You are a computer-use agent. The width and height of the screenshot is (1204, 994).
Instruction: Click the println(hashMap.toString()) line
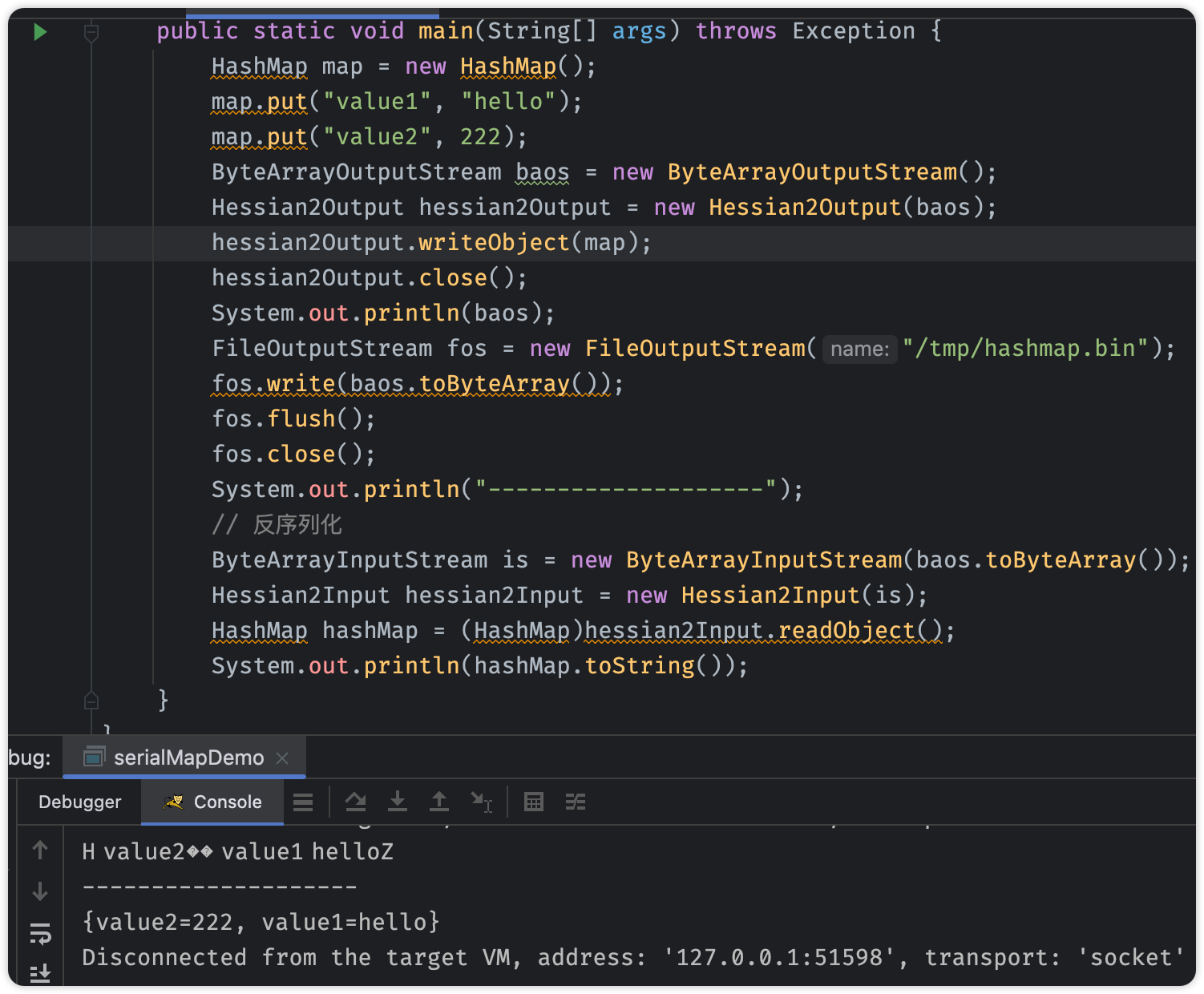click(x=479, y=666)
